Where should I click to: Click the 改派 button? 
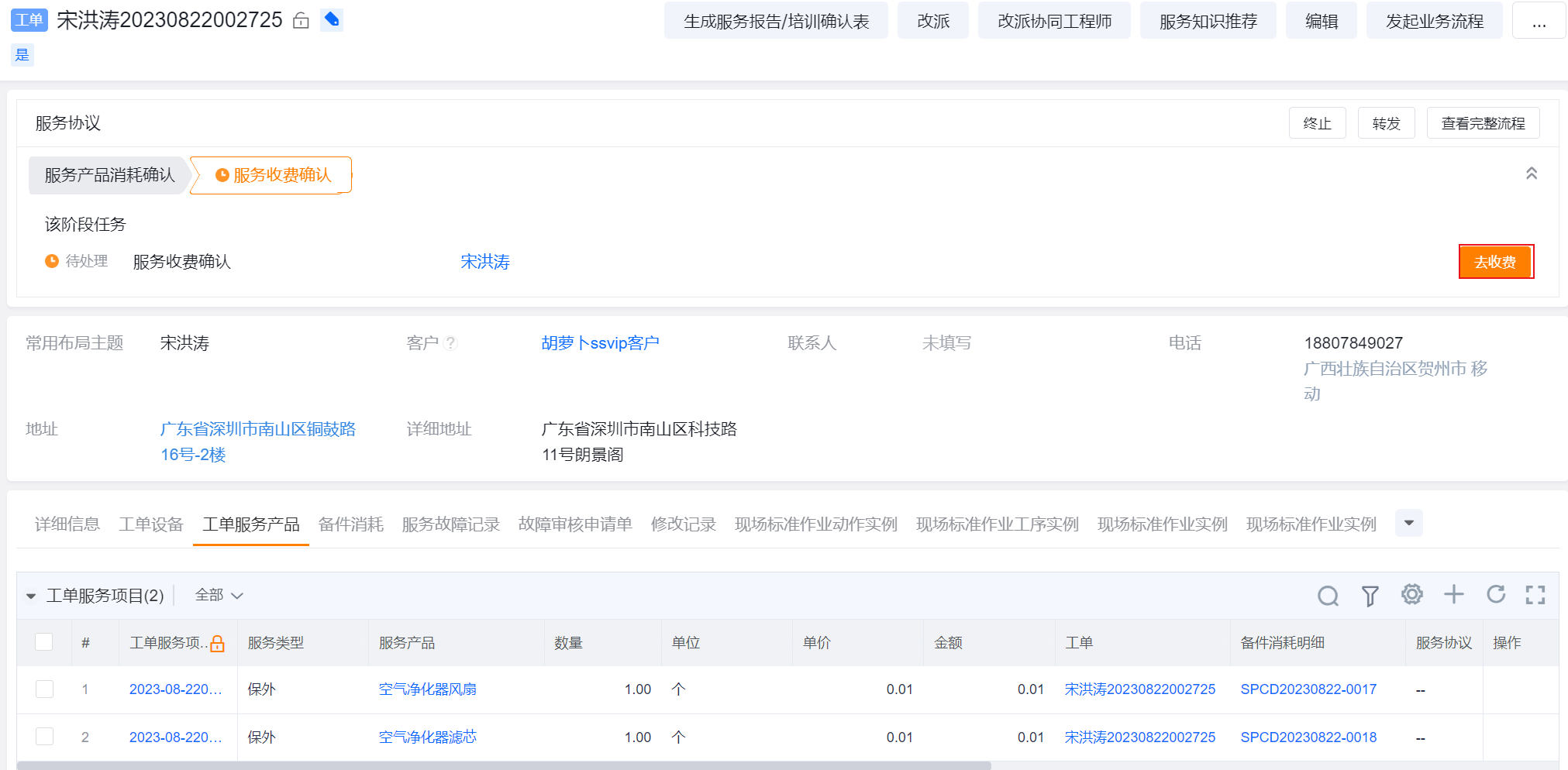(x=933, y=21)
